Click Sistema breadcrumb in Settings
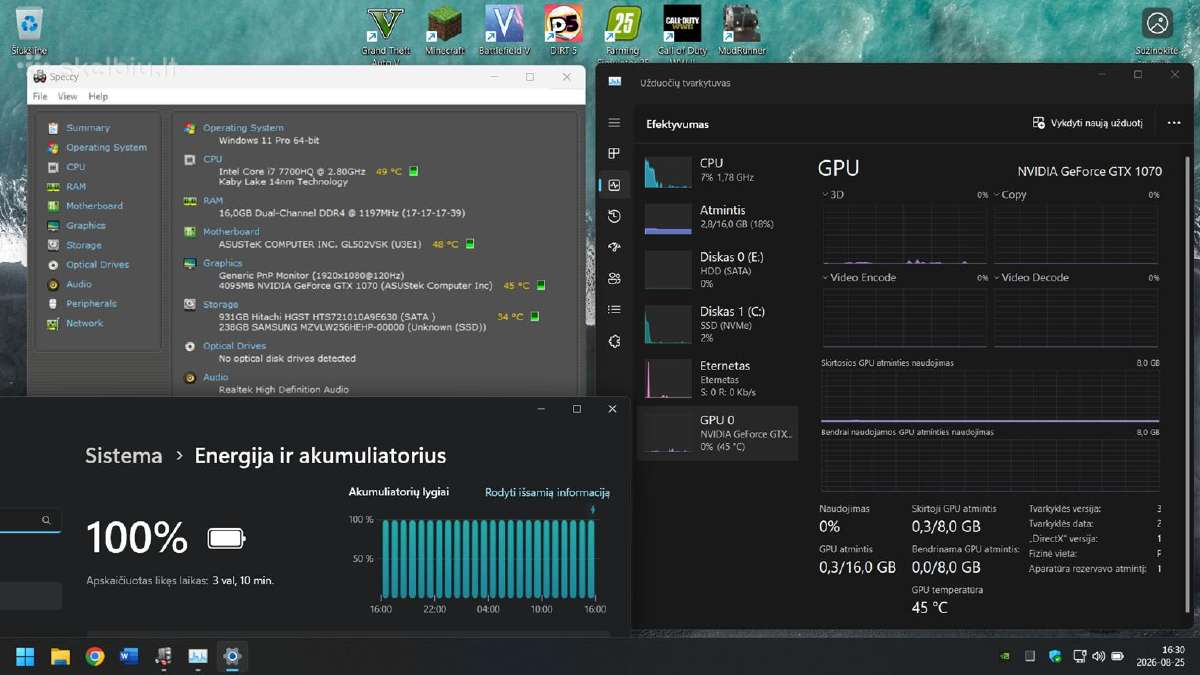This screenshot has width=1200, height=675. click(124, 456)
